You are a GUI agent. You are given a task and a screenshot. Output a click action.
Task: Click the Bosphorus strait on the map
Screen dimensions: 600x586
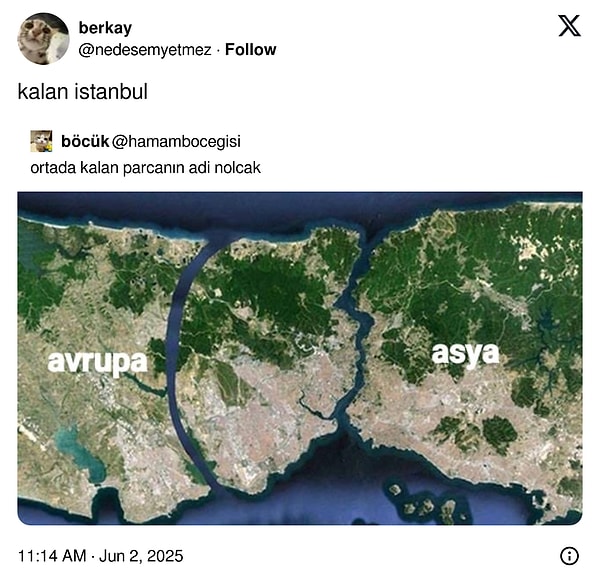click(356, 330)
